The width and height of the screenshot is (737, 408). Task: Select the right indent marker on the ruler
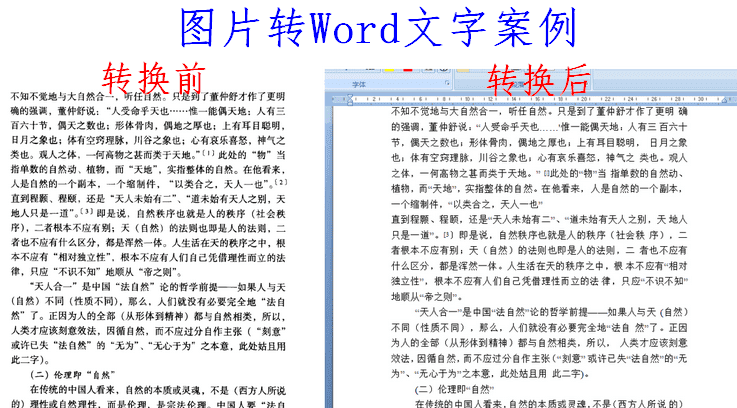pos(724,100)
